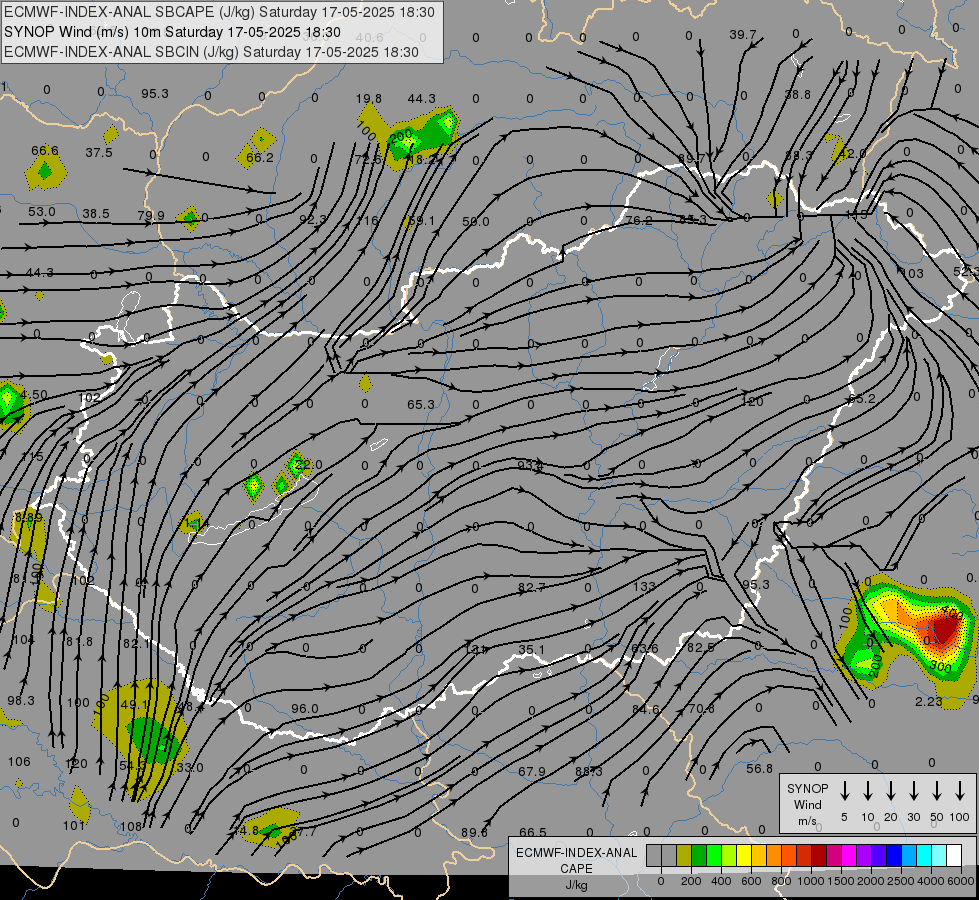Select the SBCIN title line at top

211,52
